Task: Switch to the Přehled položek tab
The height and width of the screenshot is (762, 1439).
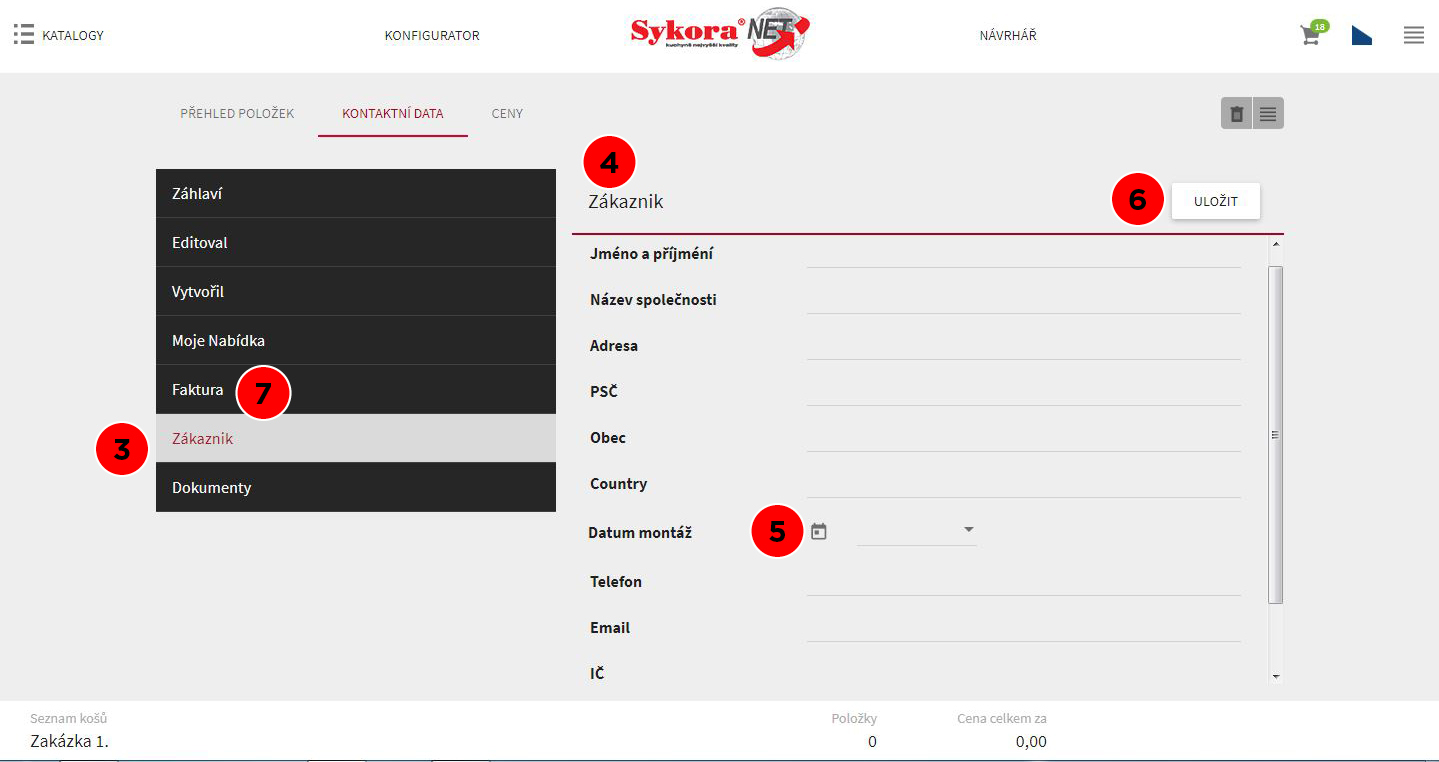Action: (x=237, y=114)
